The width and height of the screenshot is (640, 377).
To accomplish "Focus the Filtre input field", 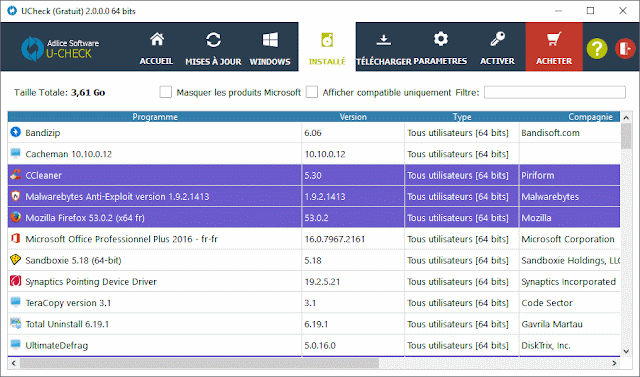I will tap(555, 92).
